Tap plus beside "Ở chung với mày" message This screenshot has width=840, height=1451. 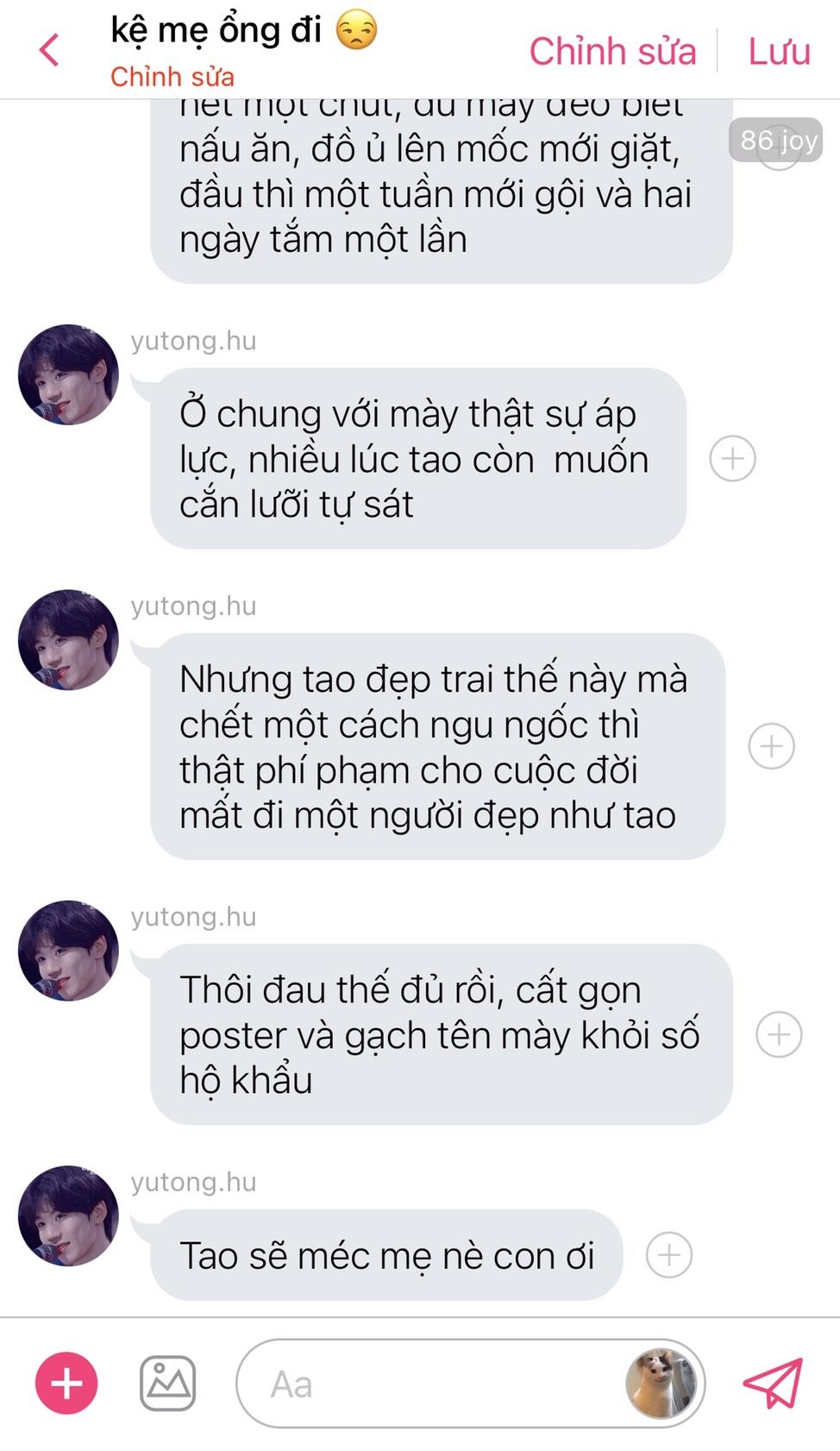[733, 458]
